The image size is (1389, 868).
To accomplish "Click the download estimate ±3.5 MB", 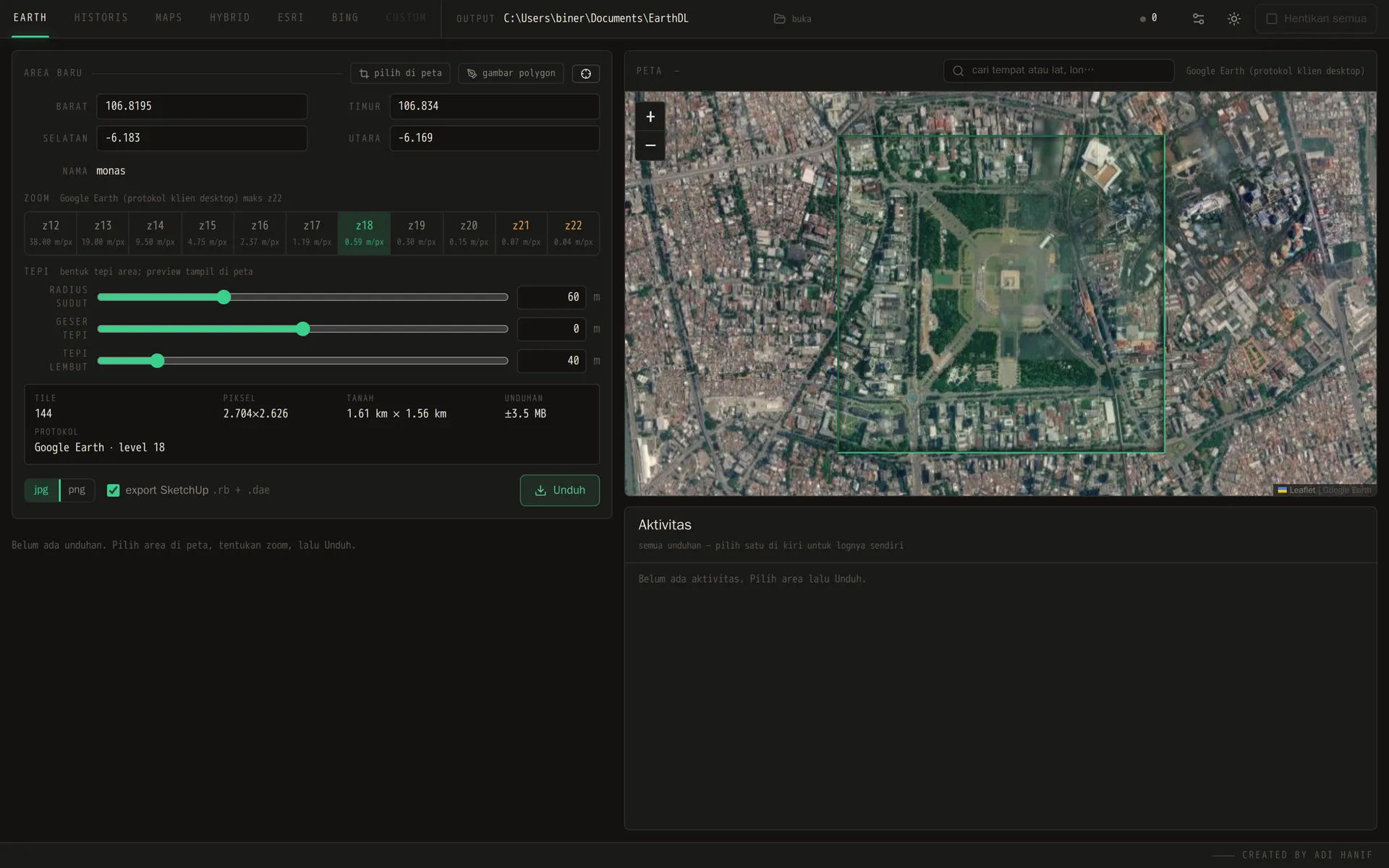I will 525,414.
